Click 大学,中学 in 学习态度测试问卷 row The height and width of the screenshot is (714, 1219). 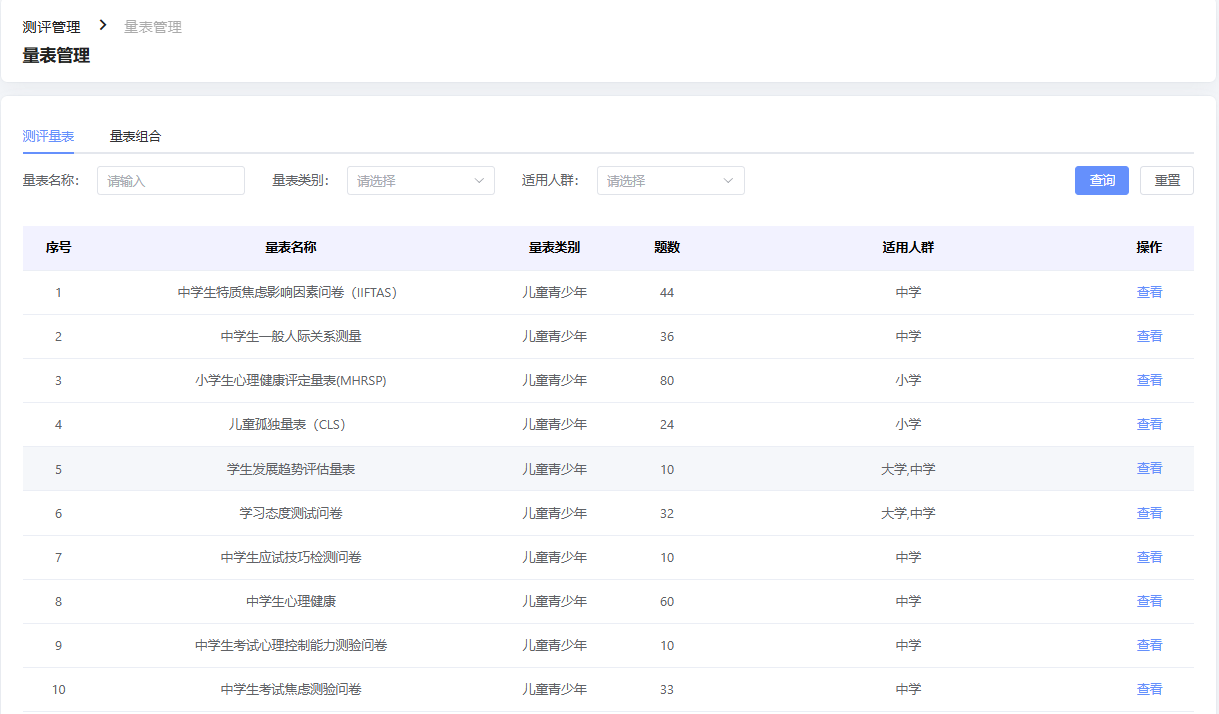[x=908, y=513]
